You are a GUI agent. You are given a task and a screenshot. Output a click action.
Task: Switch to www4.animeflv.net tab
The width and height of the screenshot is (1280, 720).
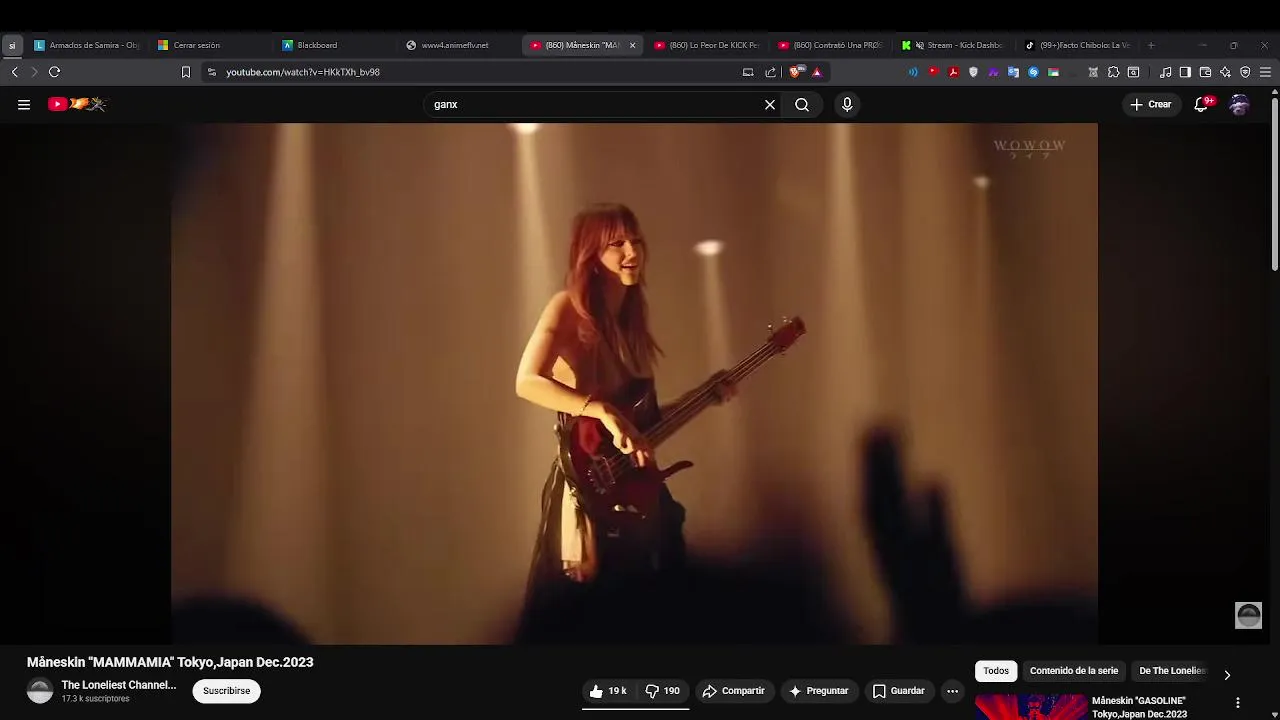458,45
